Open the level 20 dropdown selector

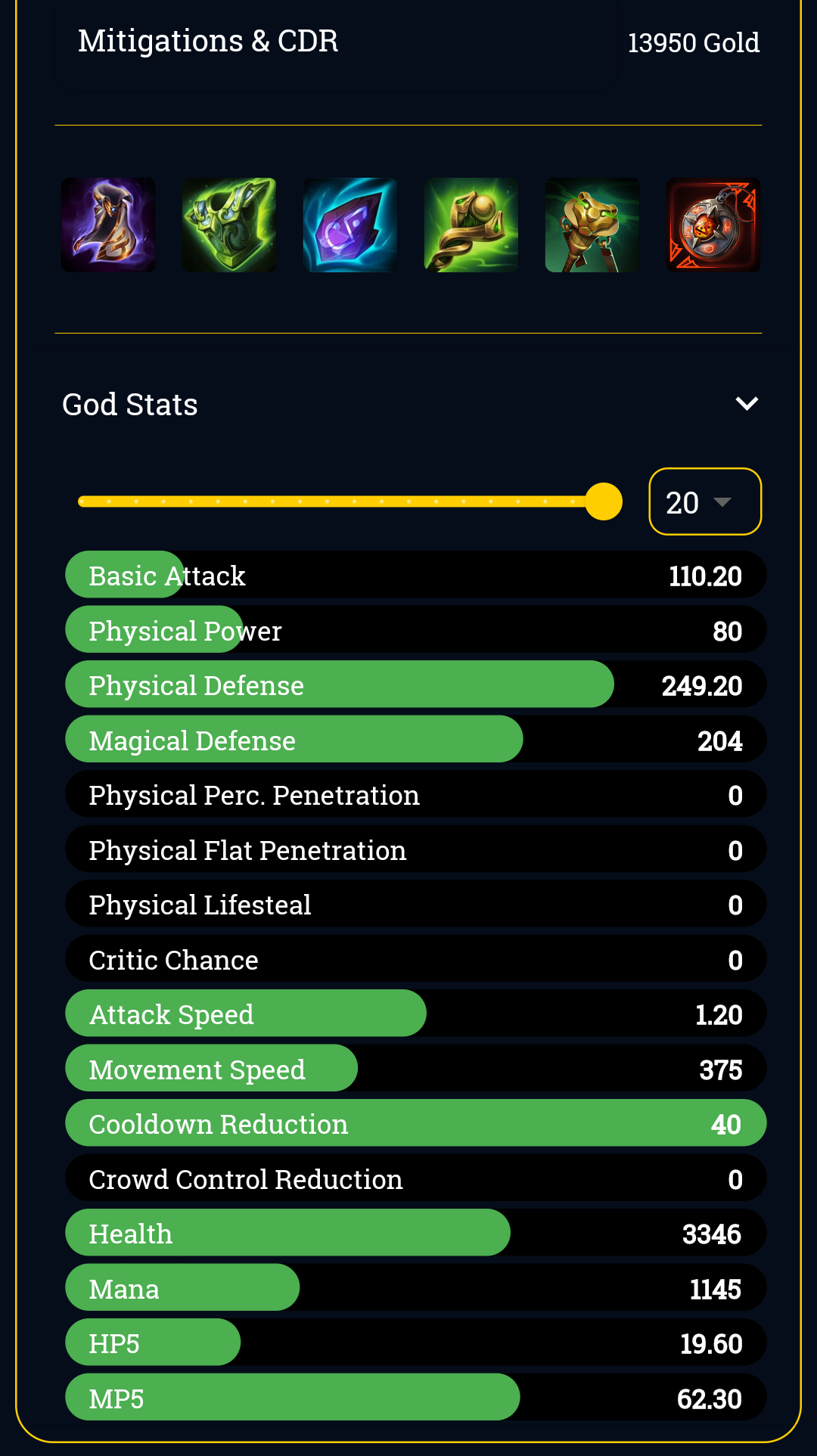[x=705, y=501]
